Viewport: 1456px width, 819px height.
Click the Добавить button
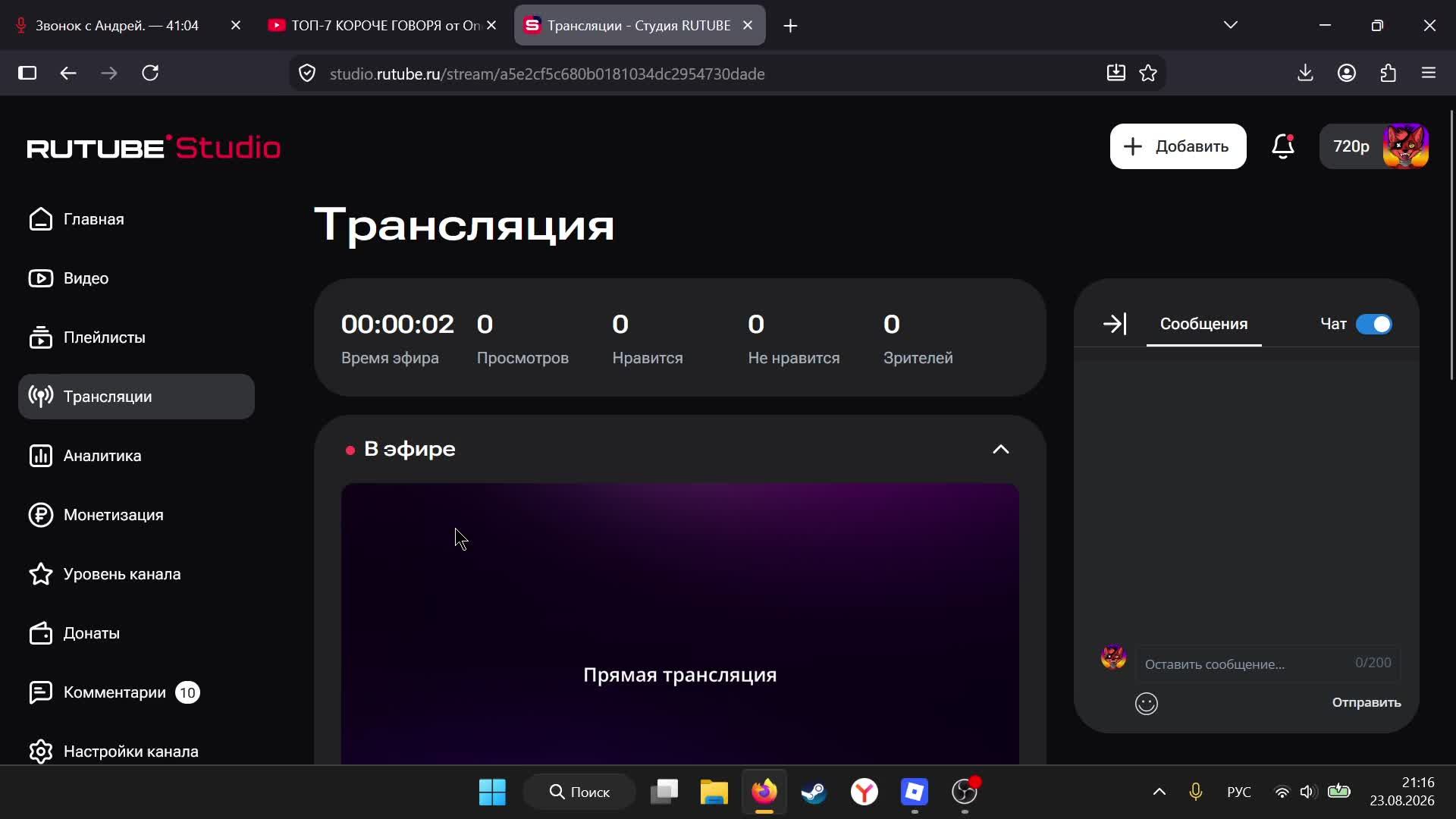click(x=1178, y=146)
